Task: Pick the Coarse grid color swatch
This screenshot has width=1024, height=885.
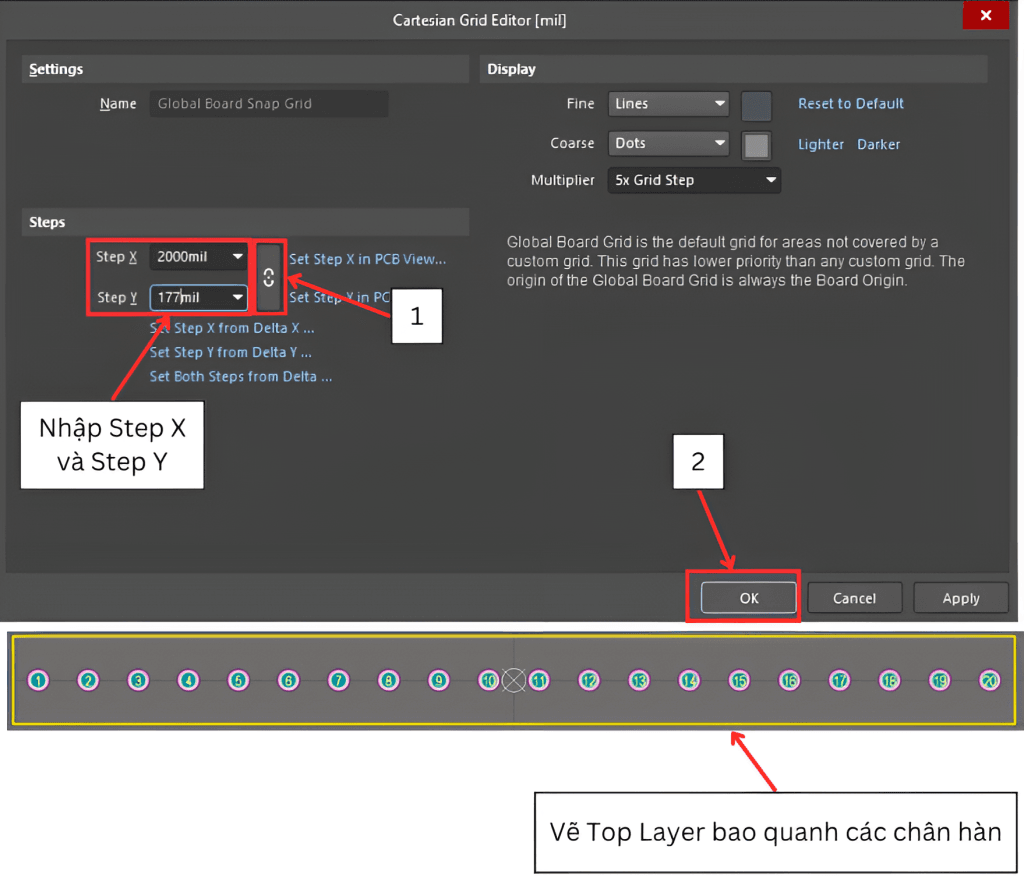Action: (756, 145)
